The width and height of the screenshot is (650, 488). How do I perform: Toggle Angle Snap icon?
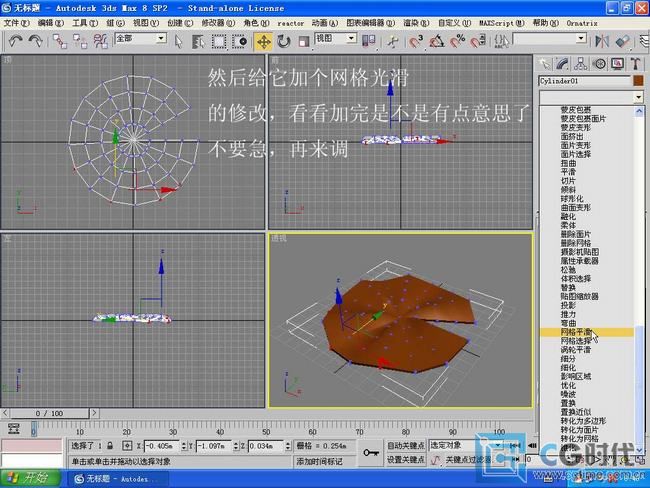click(437, 41)
